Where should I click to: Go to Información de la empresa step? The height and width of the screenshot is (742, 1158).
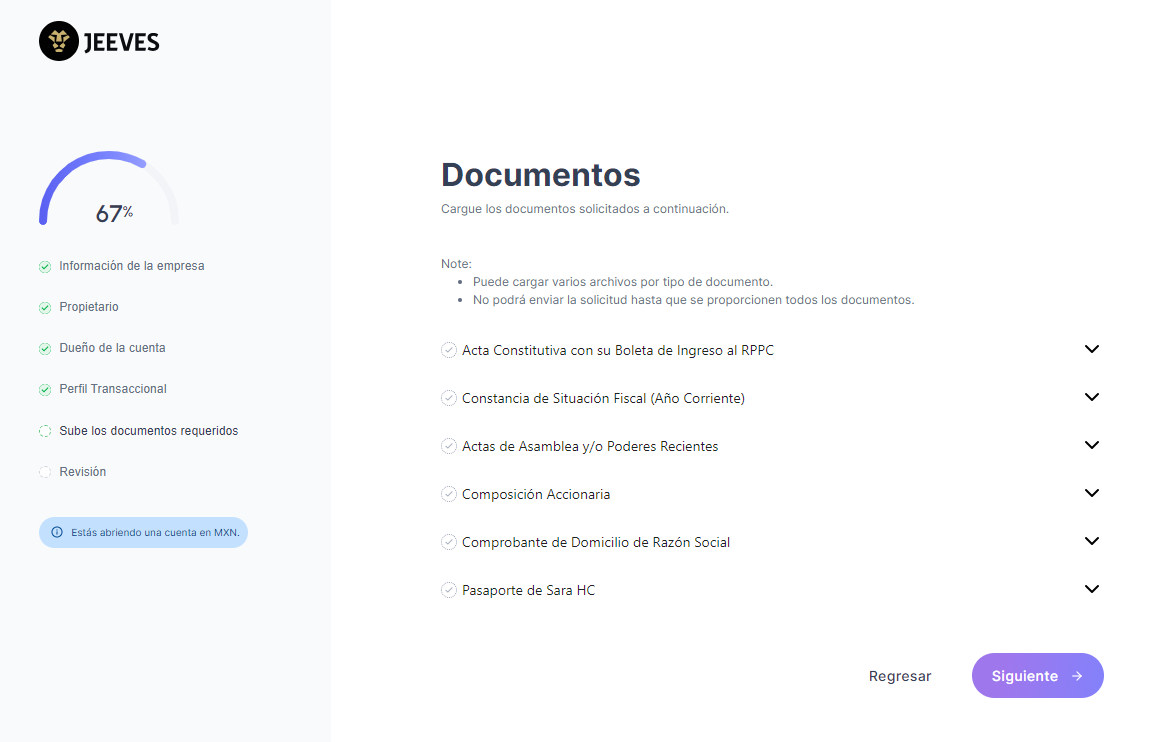pyautogui.click(x=131, y=266)
